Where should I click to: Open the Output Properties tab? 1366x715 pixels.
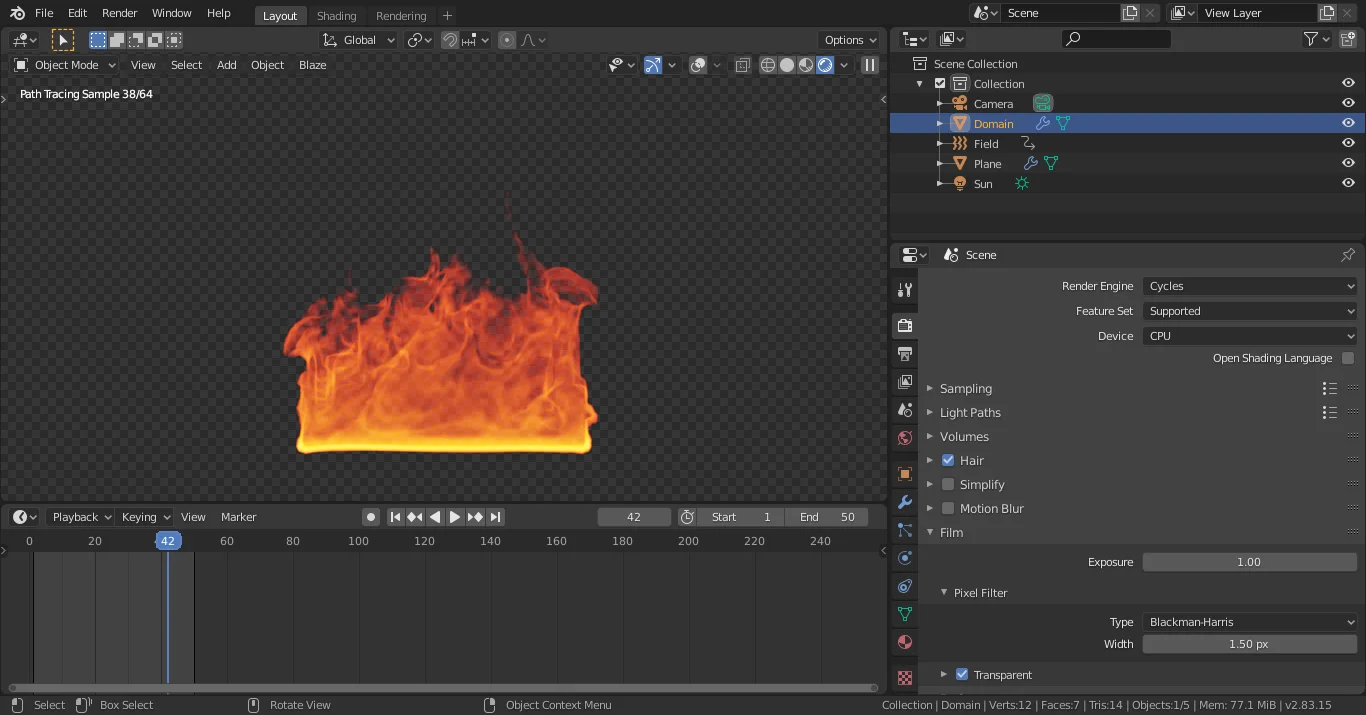904,354
